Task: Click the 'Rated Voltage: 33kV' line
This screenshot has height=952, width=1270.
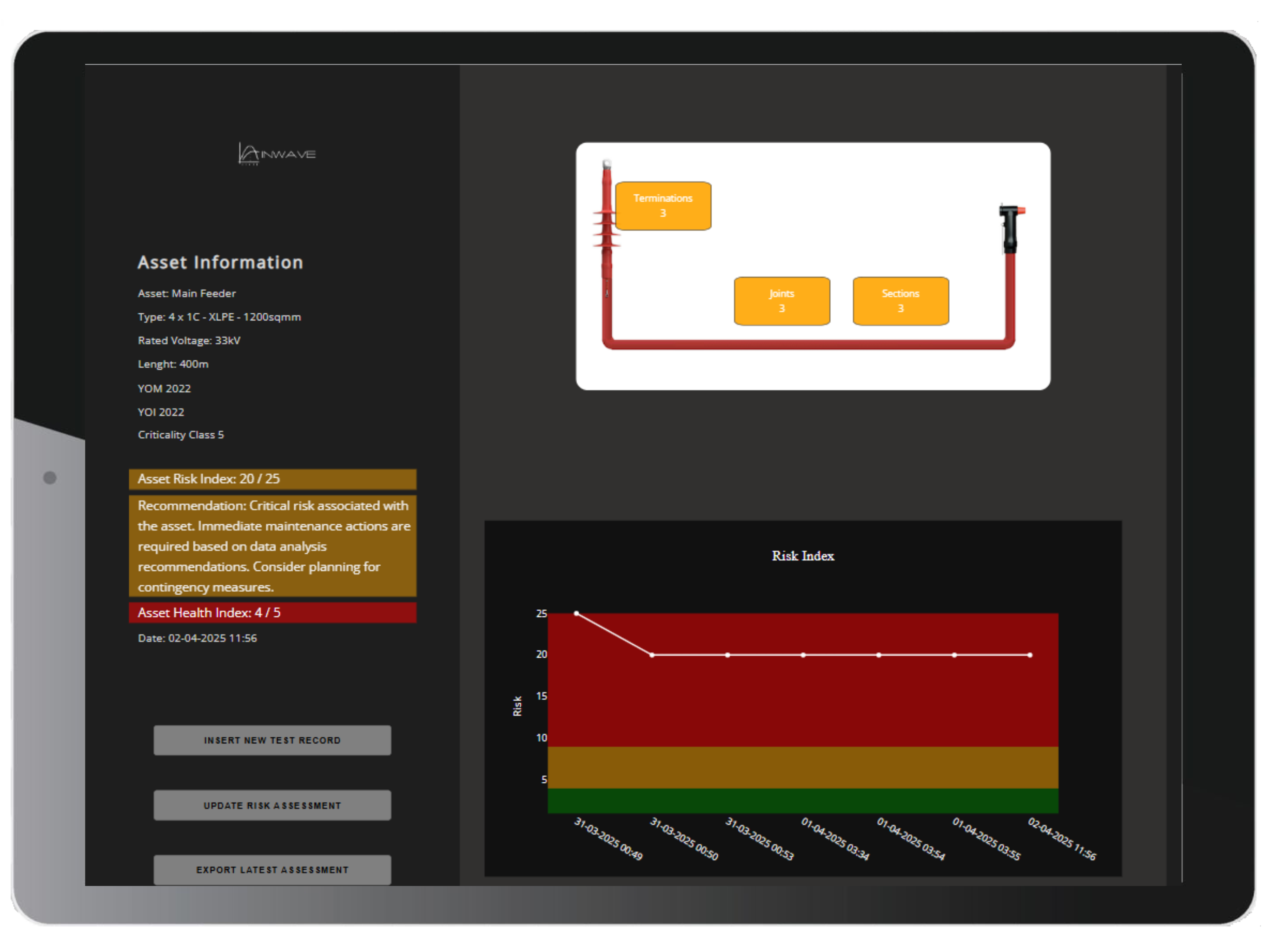Action: pyautogui.click(x=190, y=340)
